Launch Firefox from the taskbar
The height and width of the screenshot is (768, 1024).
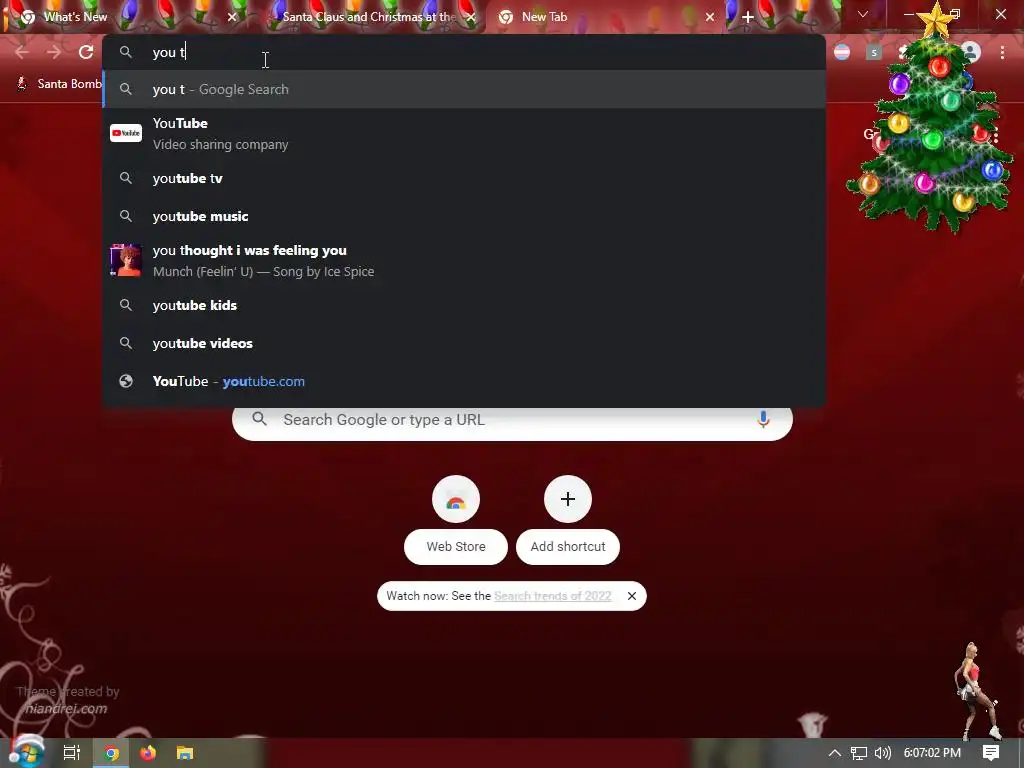coord(148,753)
